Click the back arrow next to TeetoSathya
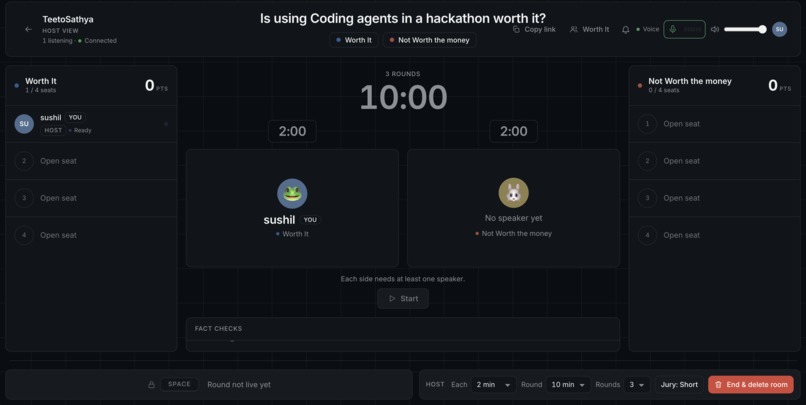 click(28, 29)
